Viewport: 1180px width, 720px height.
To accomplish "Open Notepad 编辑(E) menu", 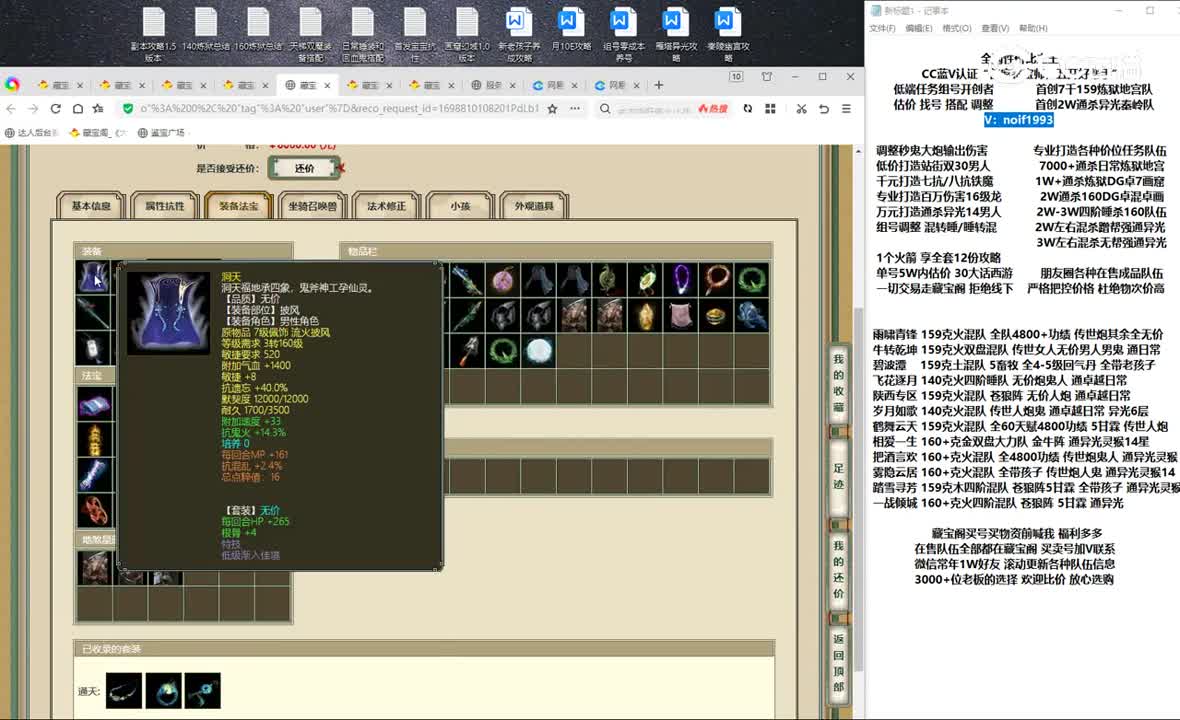I will 918,29.
